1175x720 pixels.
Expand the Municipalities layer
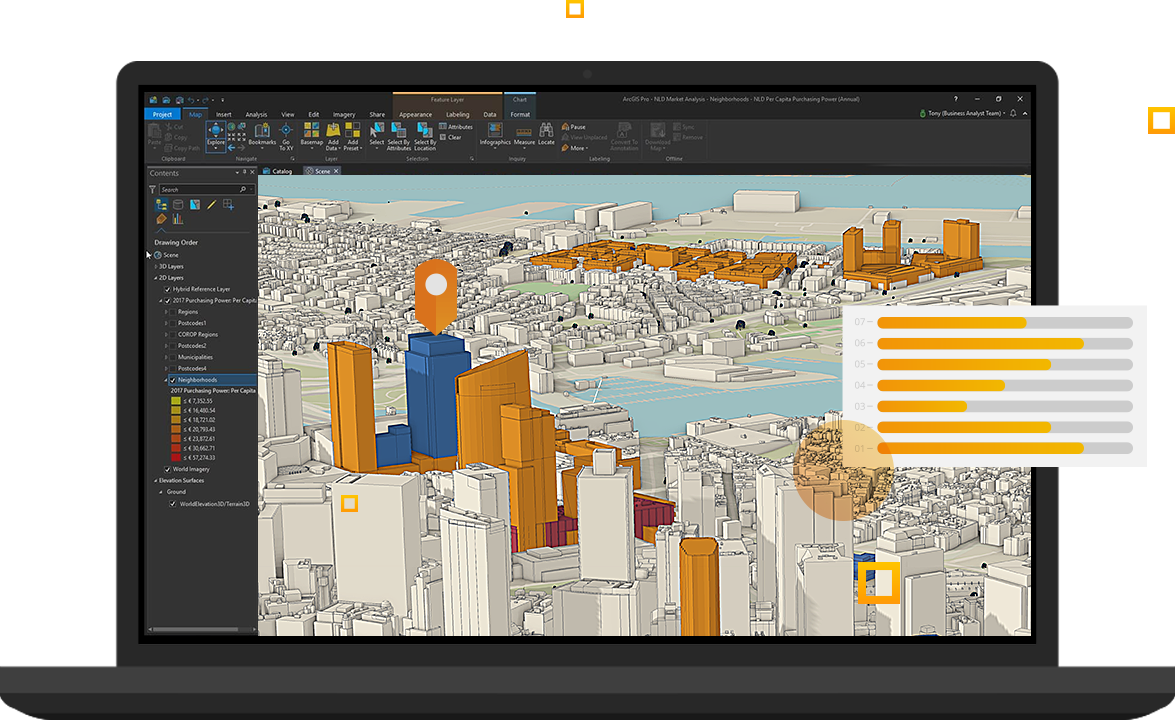point(164,357)
